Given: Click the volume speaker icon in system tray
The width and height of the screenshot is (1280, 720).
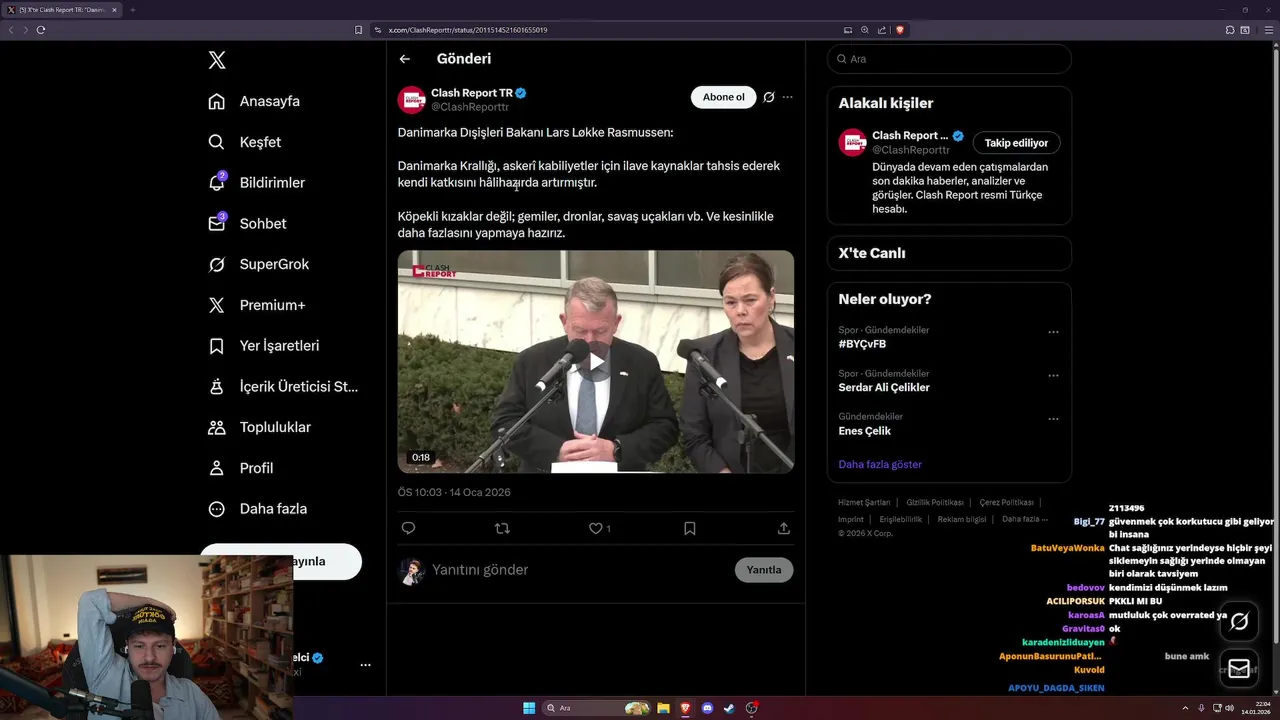Looking at the screenshot, I should point(1229,708).
